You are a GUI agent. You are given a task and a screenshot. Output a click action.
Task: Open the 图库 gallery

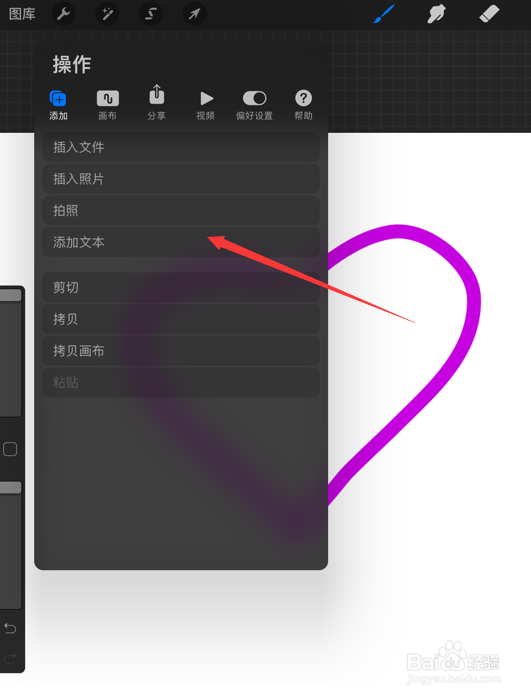pos(22,14)
